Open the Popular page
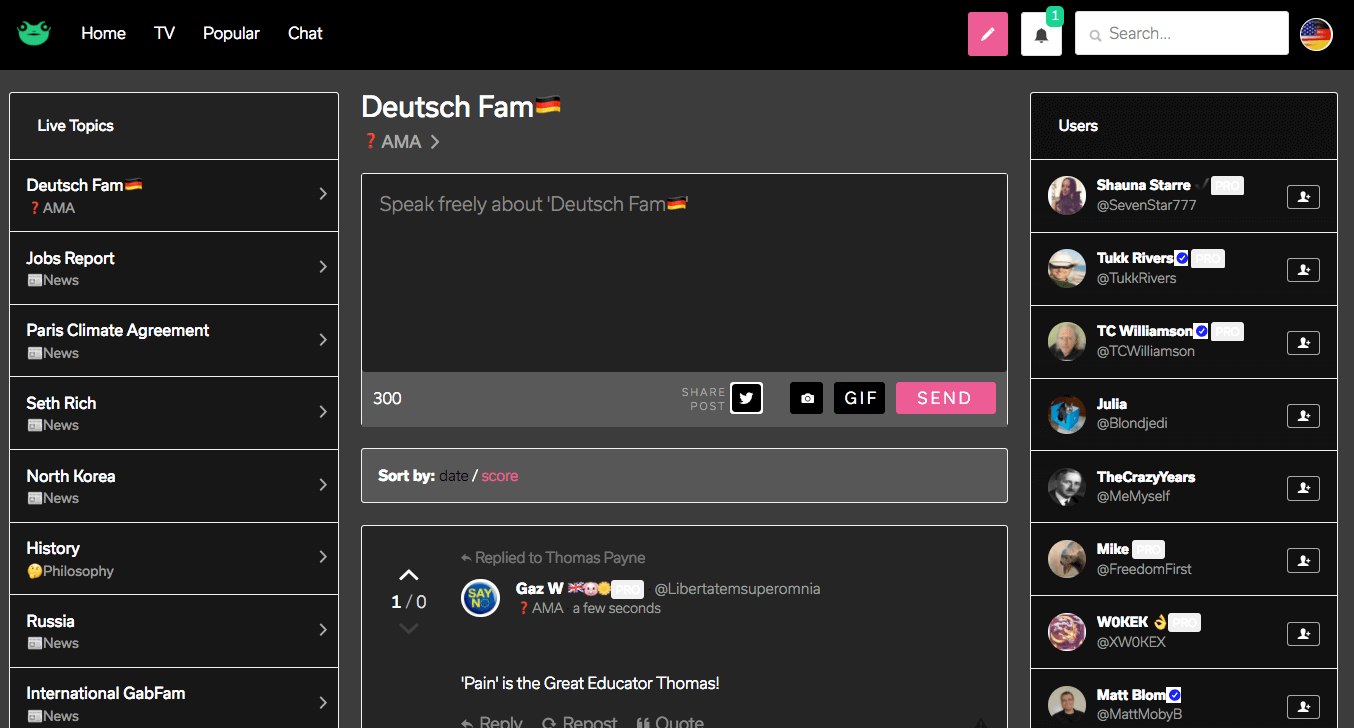 pyautogui.click(x=231, y=33)
